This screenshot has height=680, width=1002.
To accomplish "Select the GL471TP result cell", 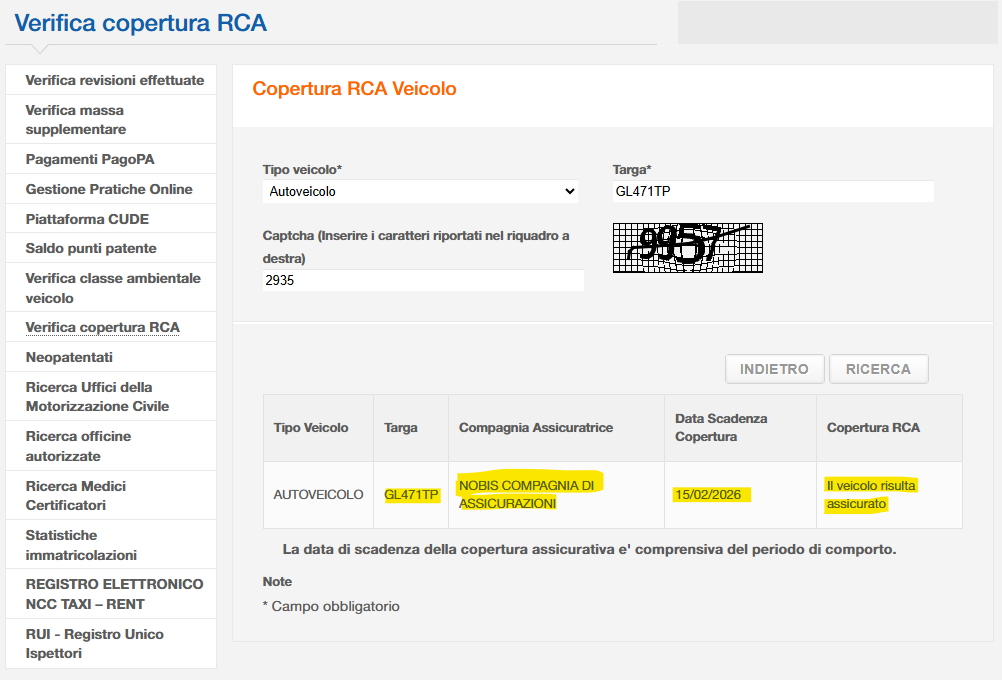I will click(411, 495).
